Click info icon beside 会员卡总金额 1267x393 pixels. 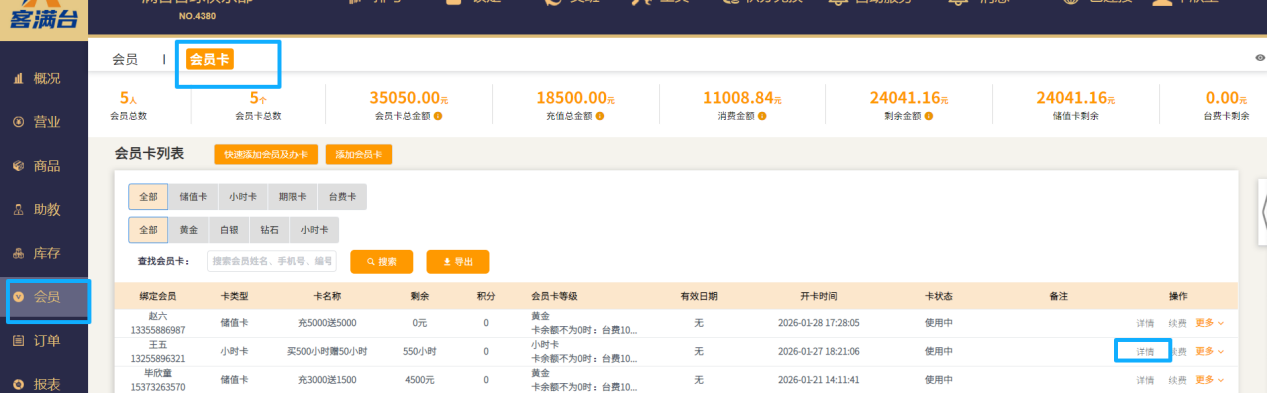click(438, 116)
